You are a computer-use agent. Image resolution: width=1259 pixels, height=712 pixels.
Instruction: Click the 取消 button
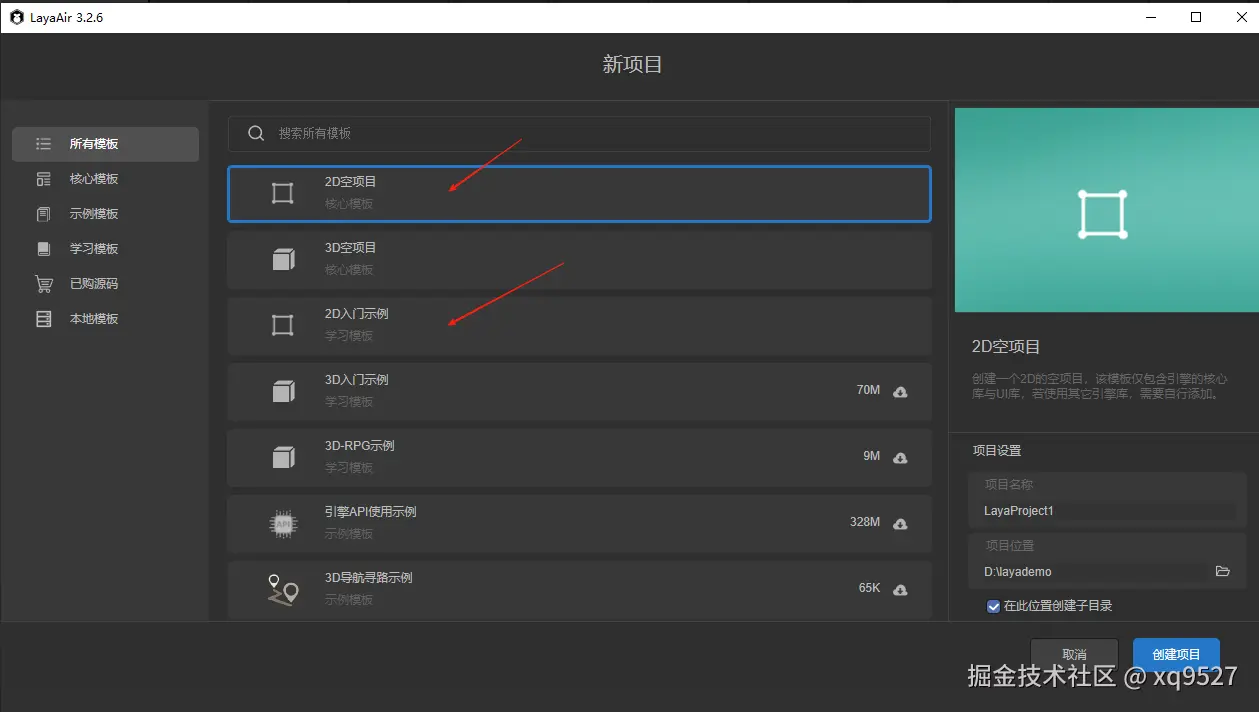coord(1074,654)
